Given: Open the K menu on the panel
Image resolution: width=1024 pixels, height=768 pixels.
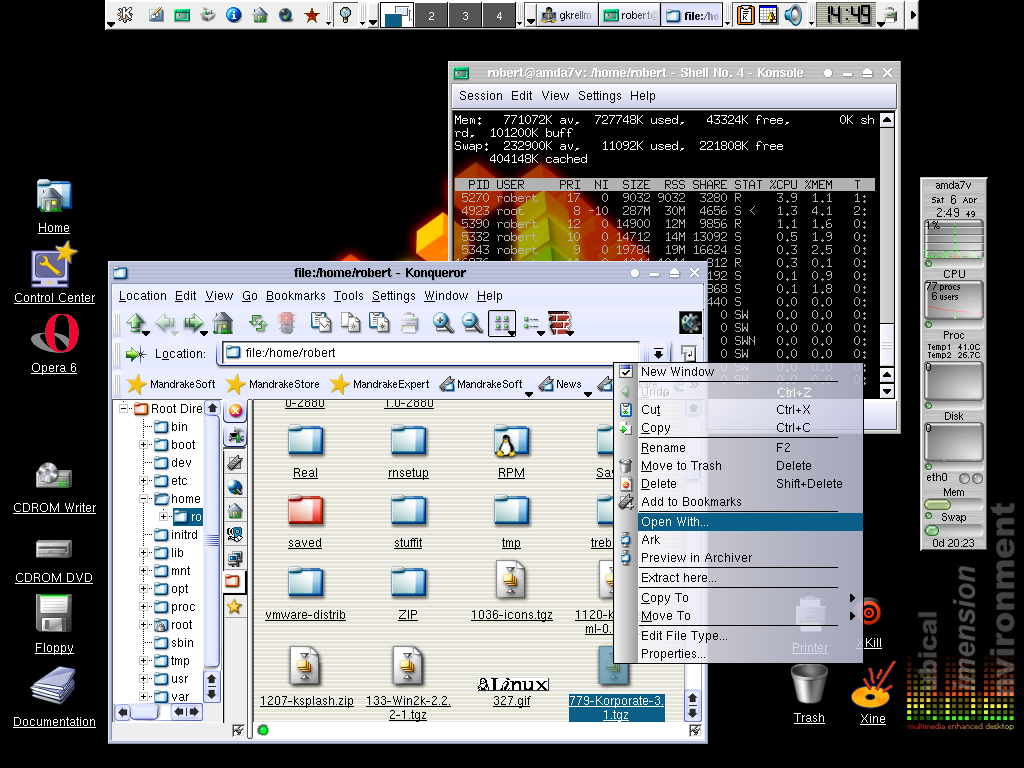Looking at the screenshot, I should click(x=125, y=14).
